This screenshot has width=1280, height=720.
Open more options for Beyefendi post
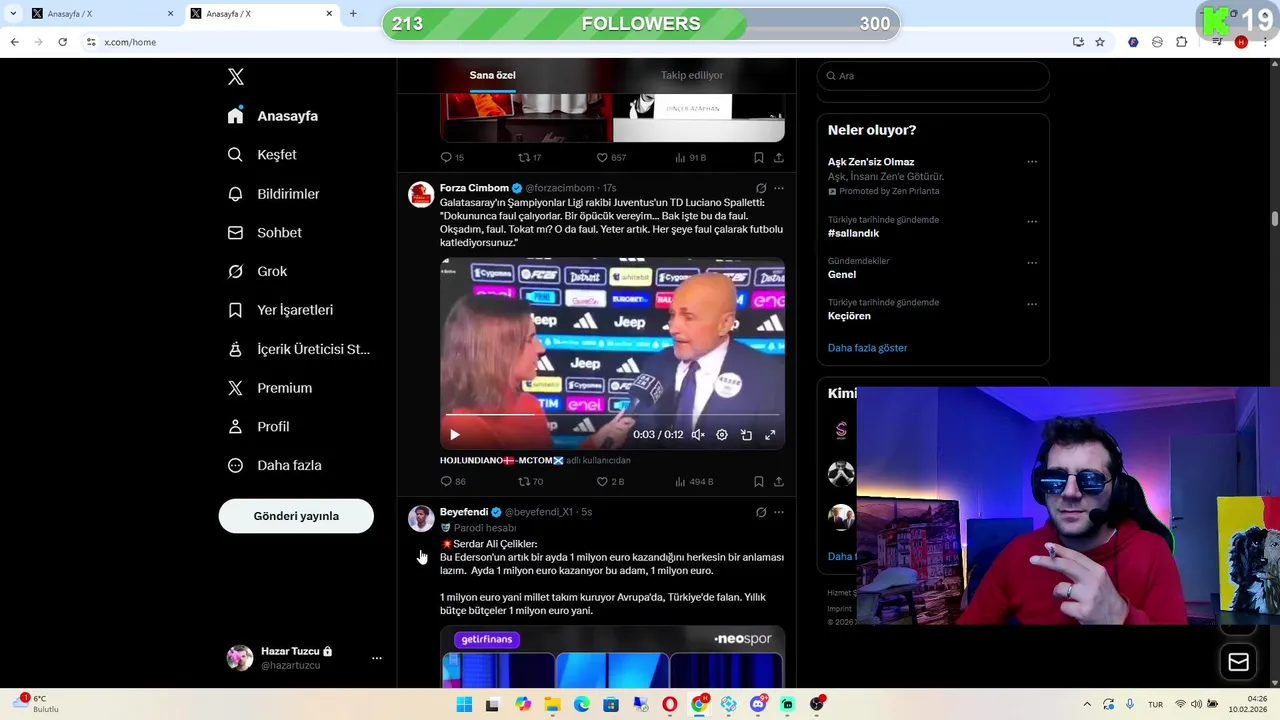pos(779,512)
